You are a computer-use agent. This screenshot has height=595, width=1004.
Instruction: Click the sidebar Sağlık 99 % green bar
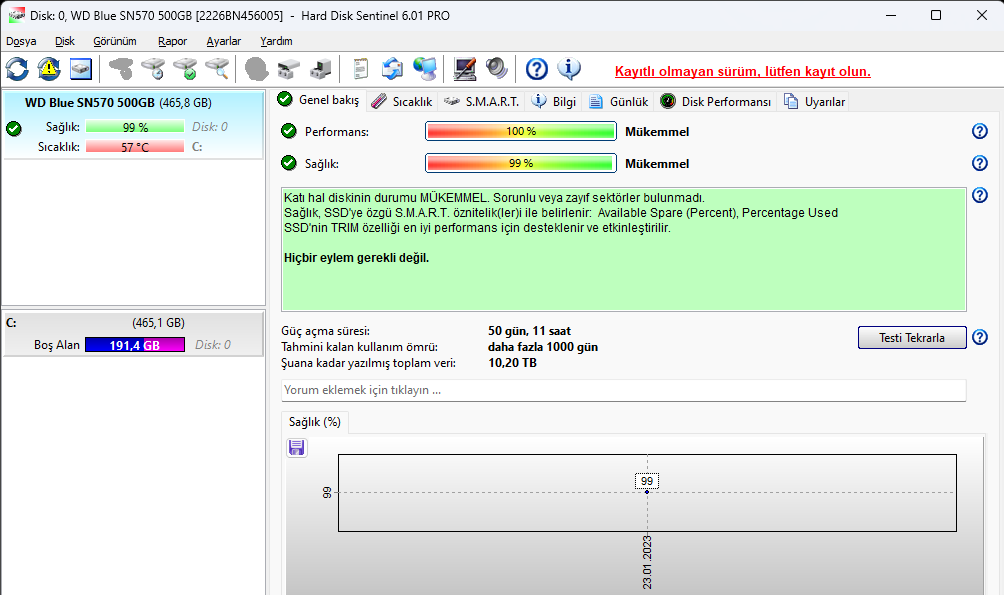tap(135, 127)
